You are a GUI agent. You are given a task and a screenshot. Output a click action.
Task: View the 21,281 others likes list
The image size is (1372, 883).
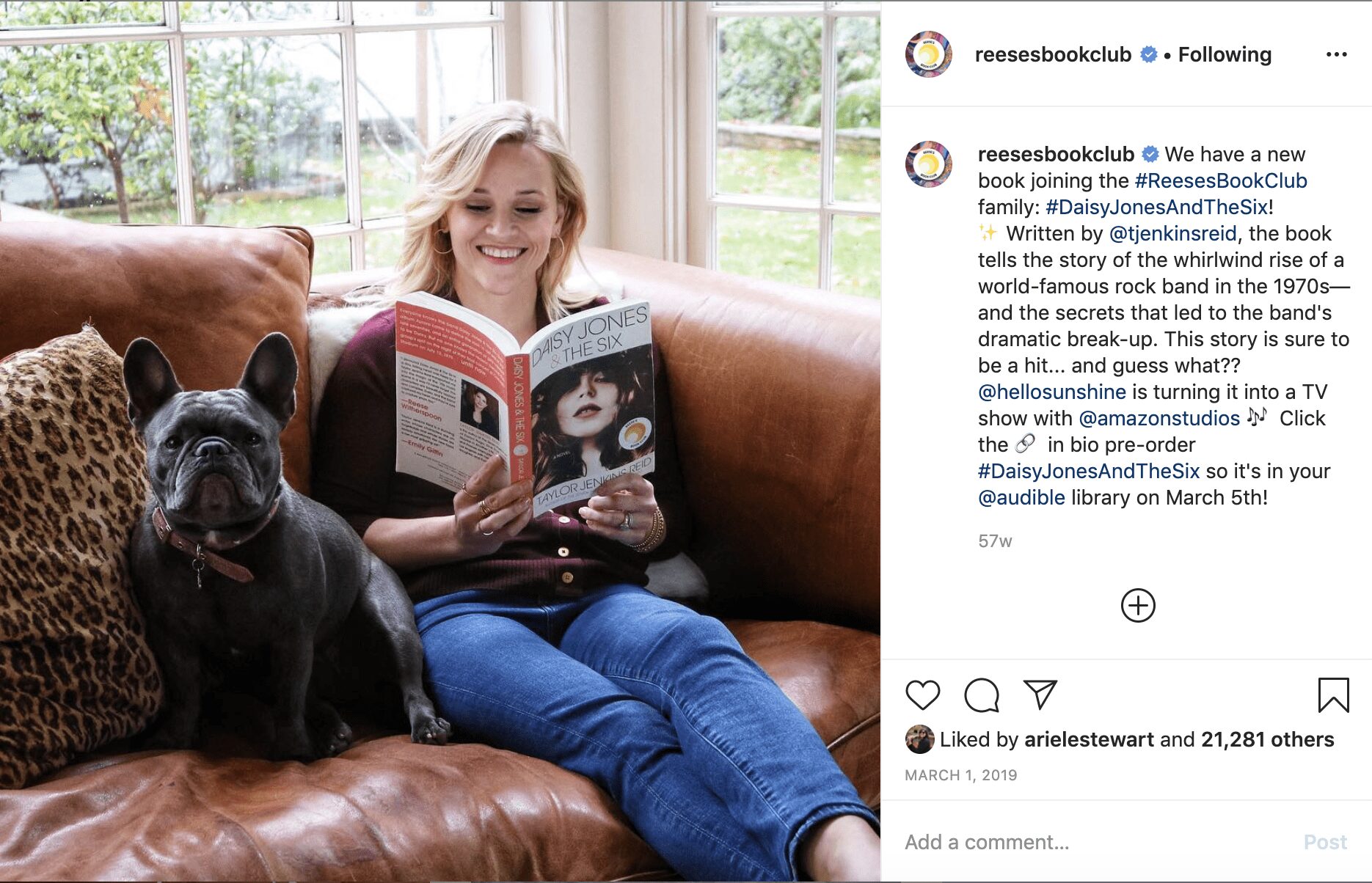tap(1267, 739)
